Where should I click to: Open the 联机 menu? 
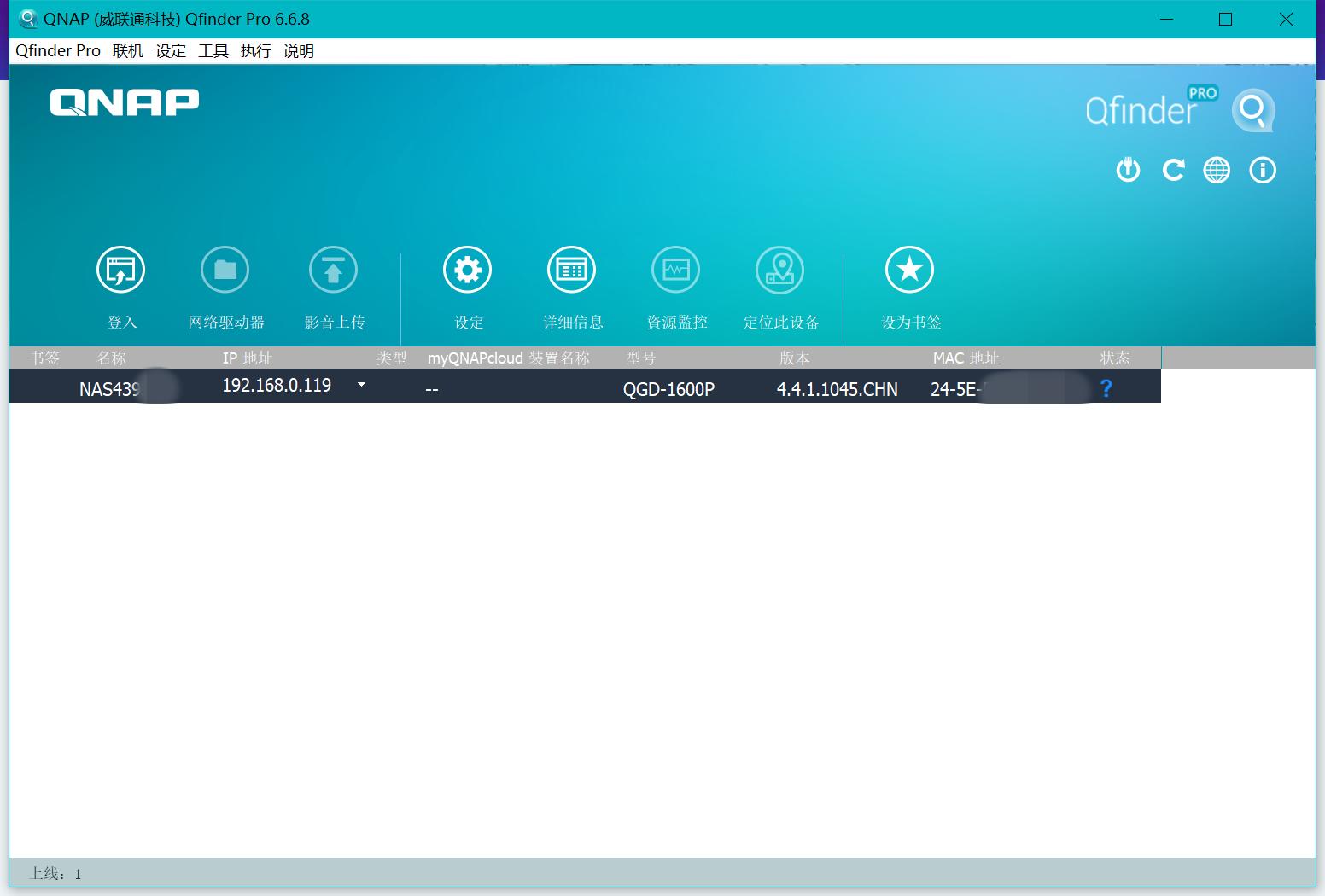coord(128,51)
